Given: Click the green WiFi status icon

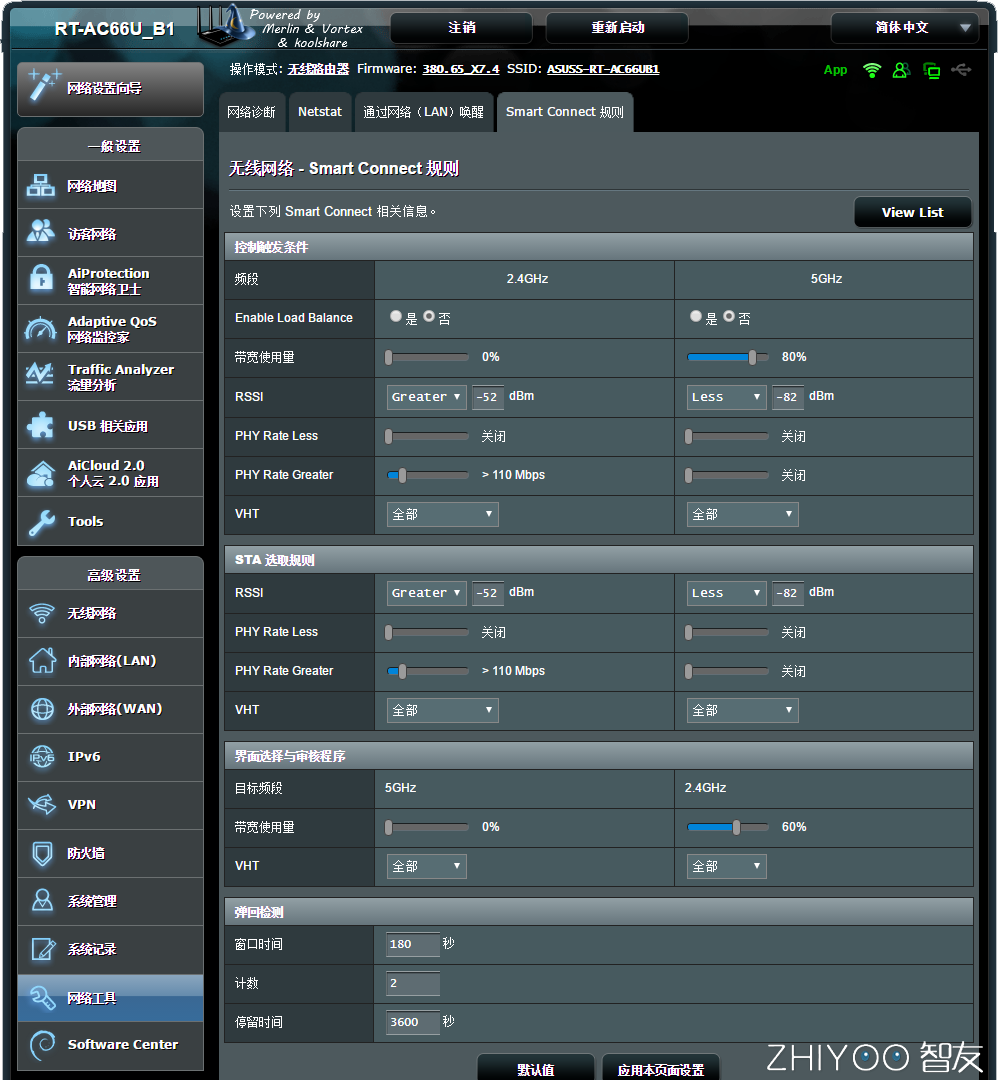Looking at the screenshot, I should (x=872, y=70).
